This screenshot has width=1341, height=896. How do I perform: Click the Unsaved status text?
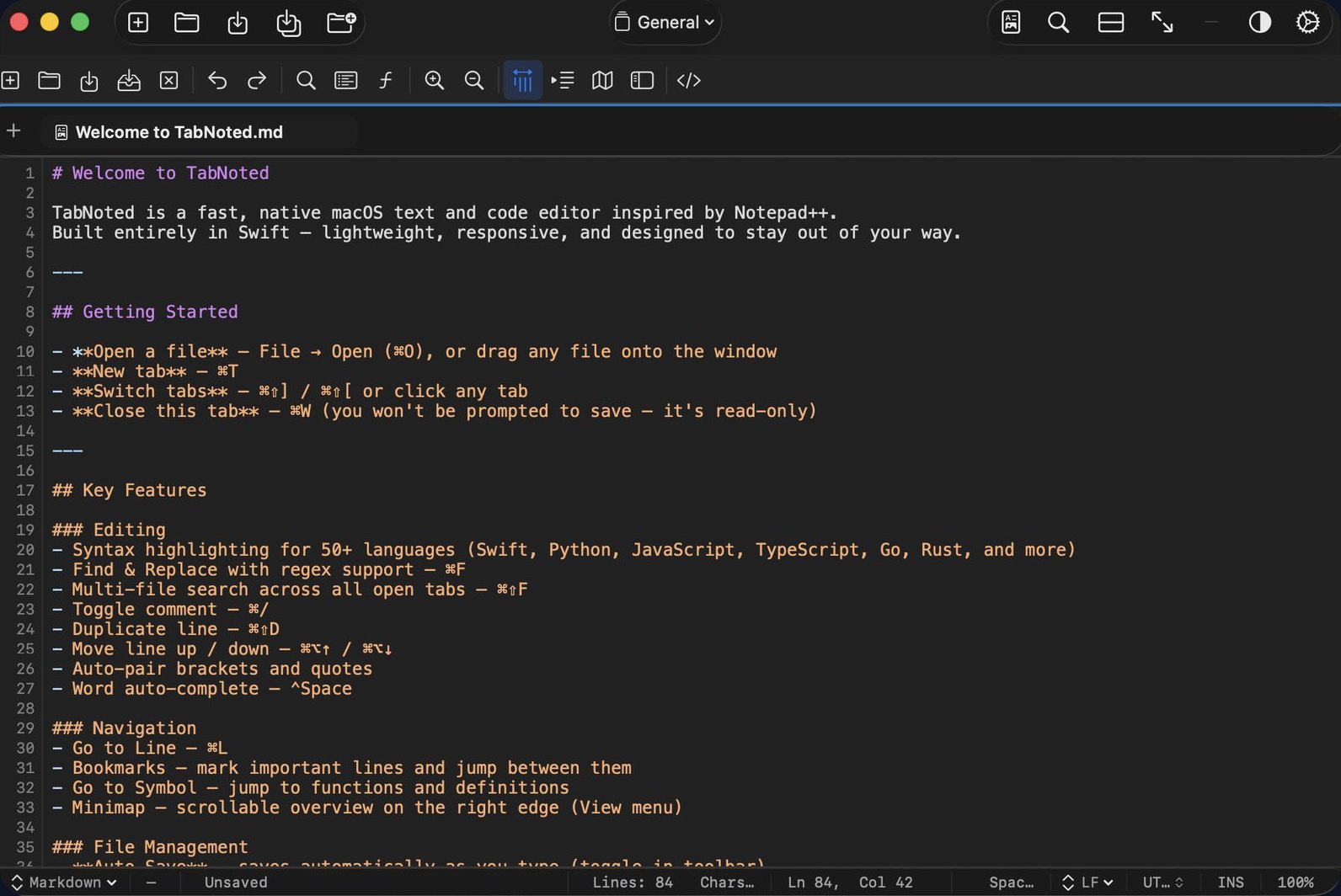coord(236,882)
